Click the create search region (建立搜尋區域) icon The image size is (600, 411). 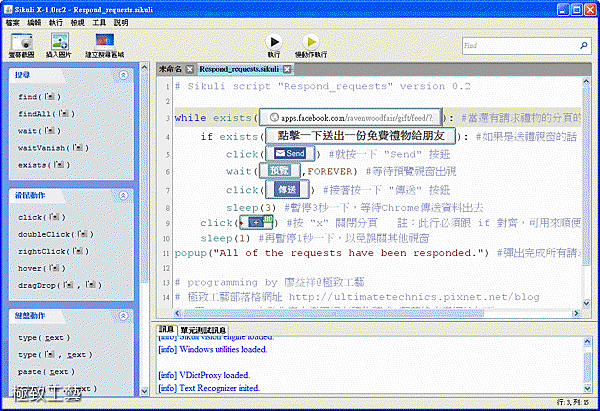coord(104,41)
